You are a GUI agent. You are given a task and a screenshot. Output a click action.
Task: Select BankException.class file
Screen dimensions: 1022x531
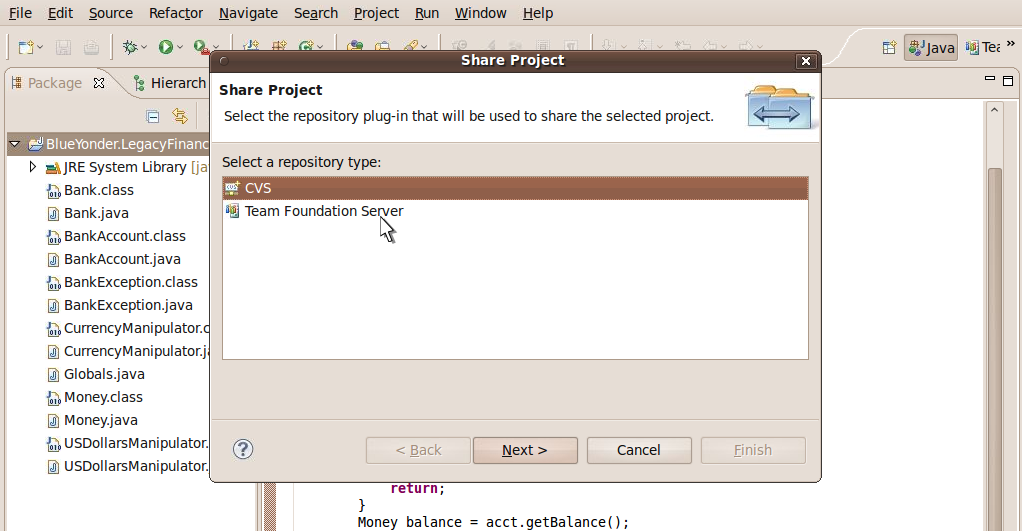122,282
